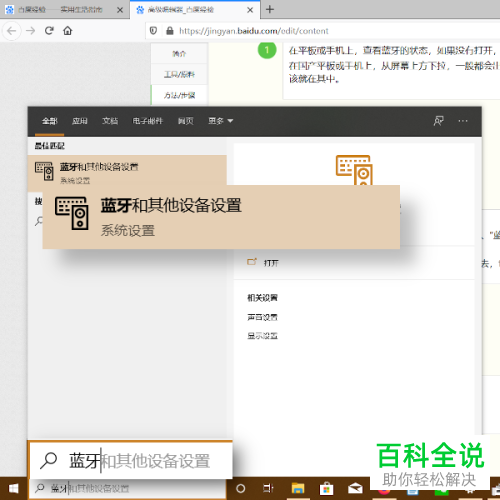
Task: Close the 百度经验——实用生活指南 tab
Action: (x=120, y=10)
